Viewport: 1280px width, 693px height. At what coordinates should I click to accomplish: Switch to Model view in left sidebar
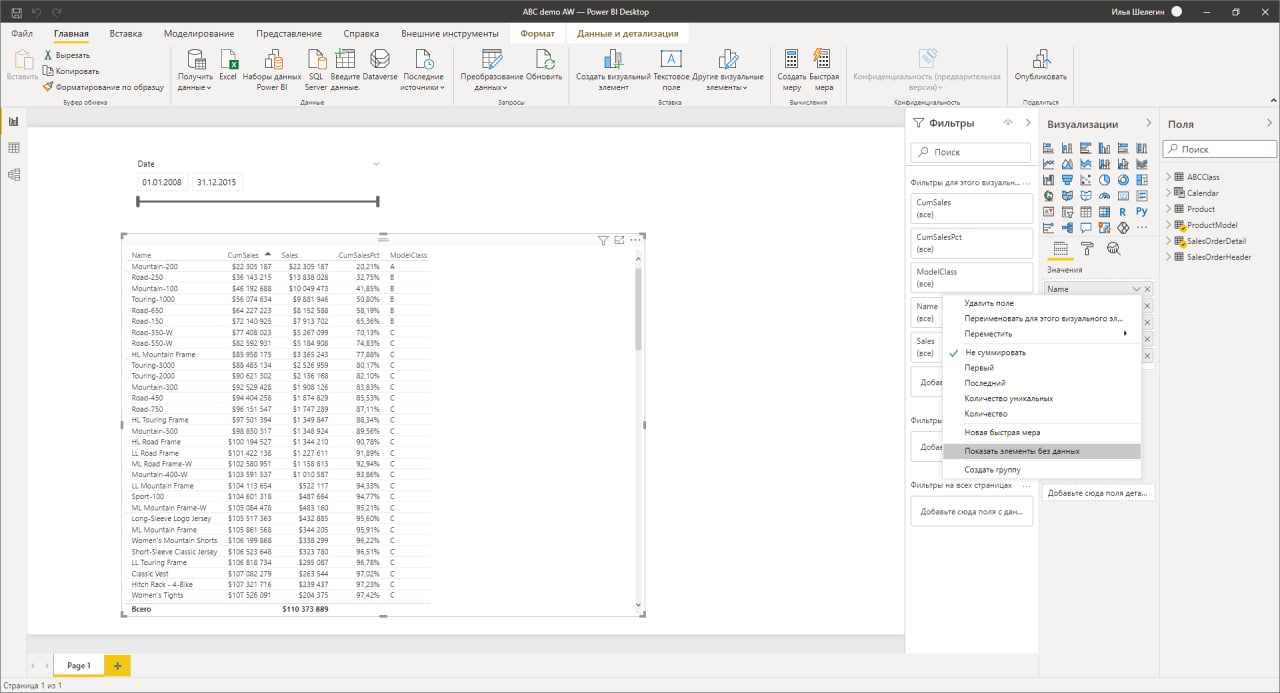point(14,174)
